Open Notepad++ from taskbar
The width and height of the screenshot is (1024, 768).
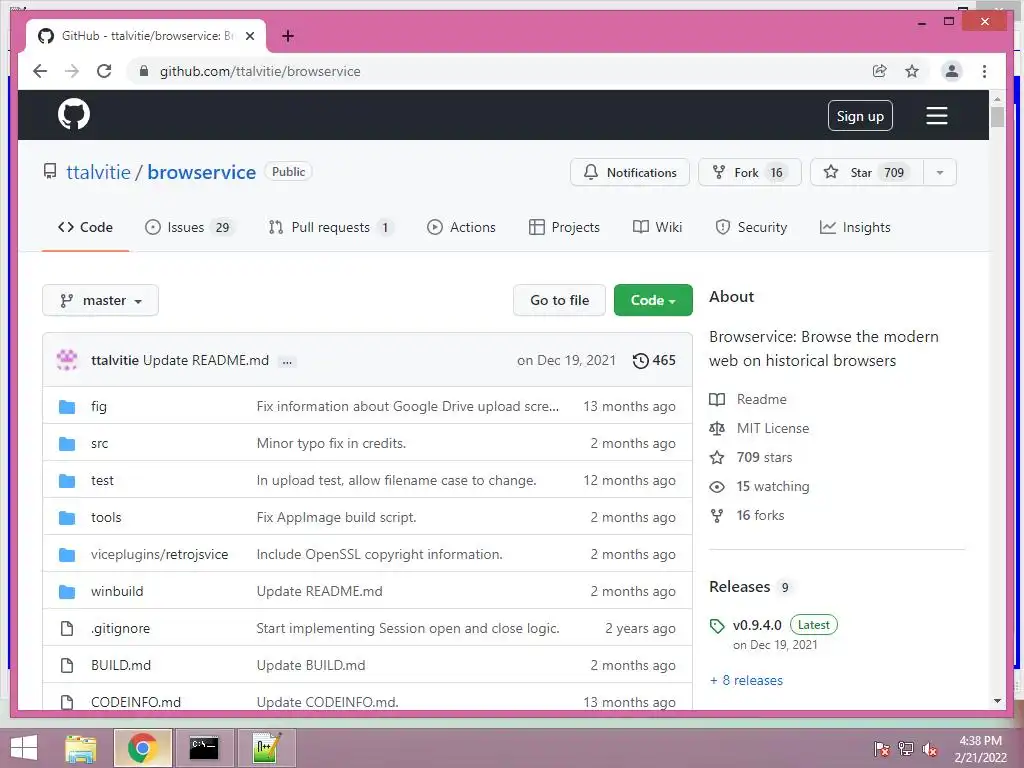(x=266, y=748)
